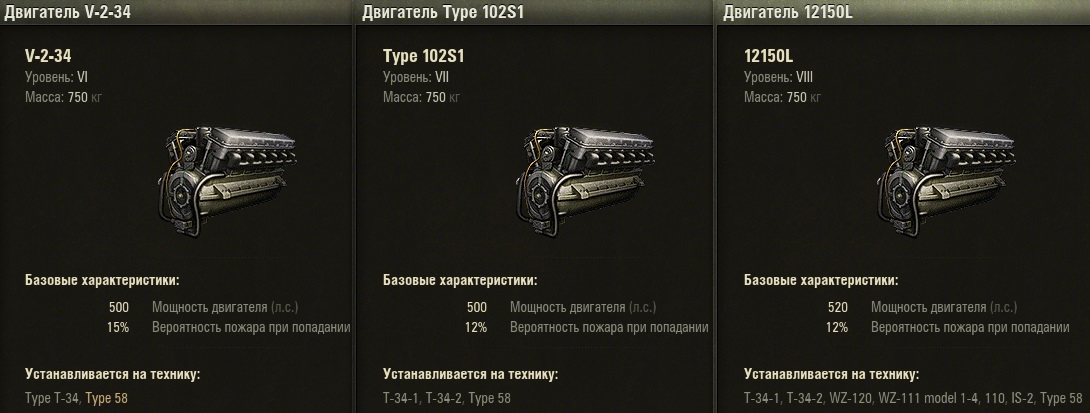Click Type T-34 in V-2-34 vehicle list
Viewport: 1090px width, 413px height.
pos(53,398)
